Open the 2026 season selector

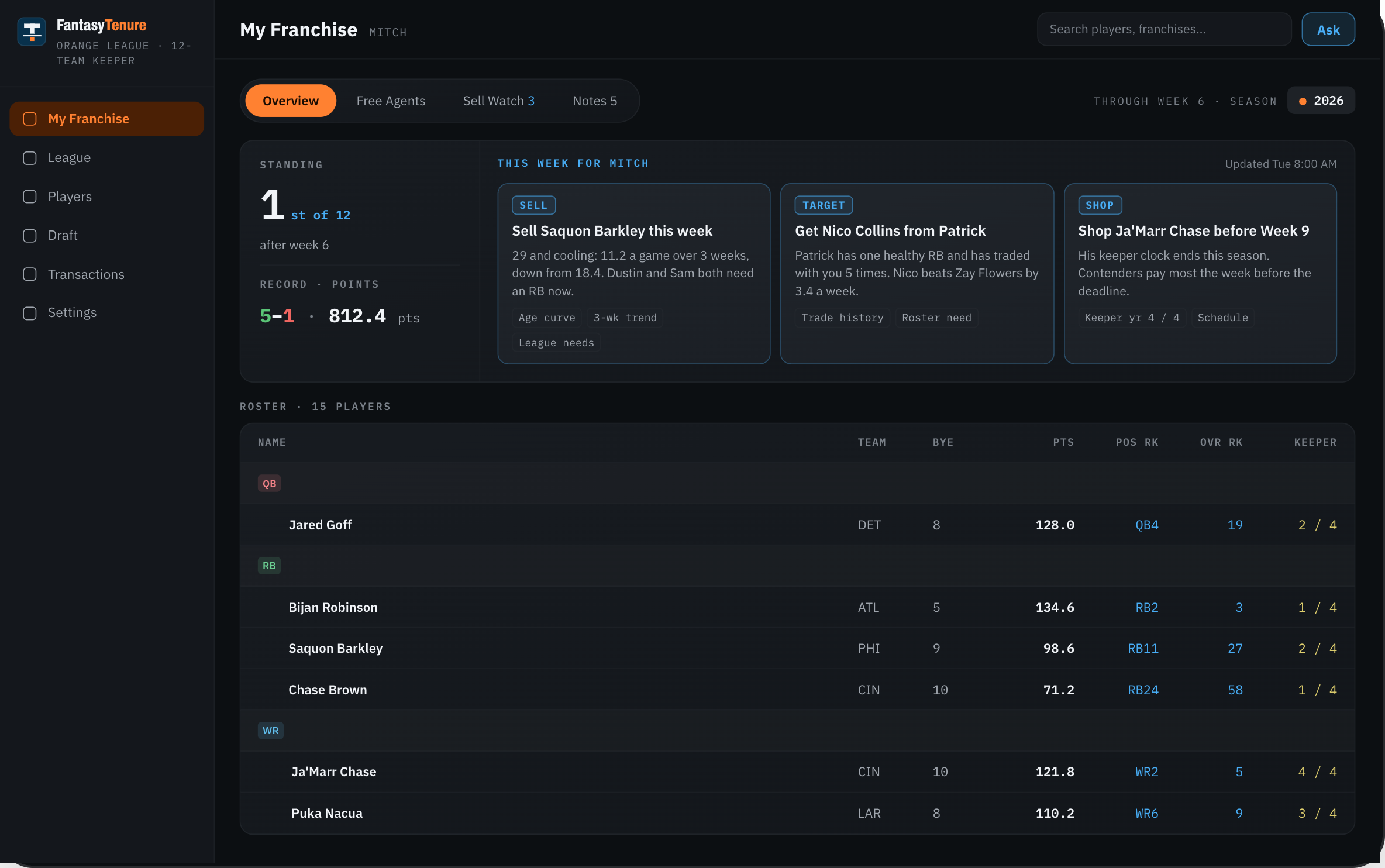click(x=1321, y=101)
